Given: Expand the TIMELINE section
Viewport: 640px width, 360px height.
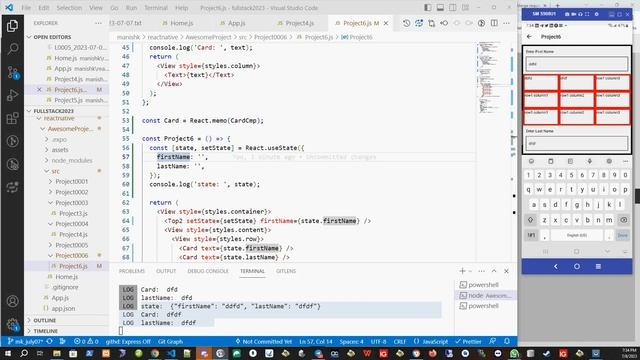Looking at the screenshot, I should click(66, 331).
